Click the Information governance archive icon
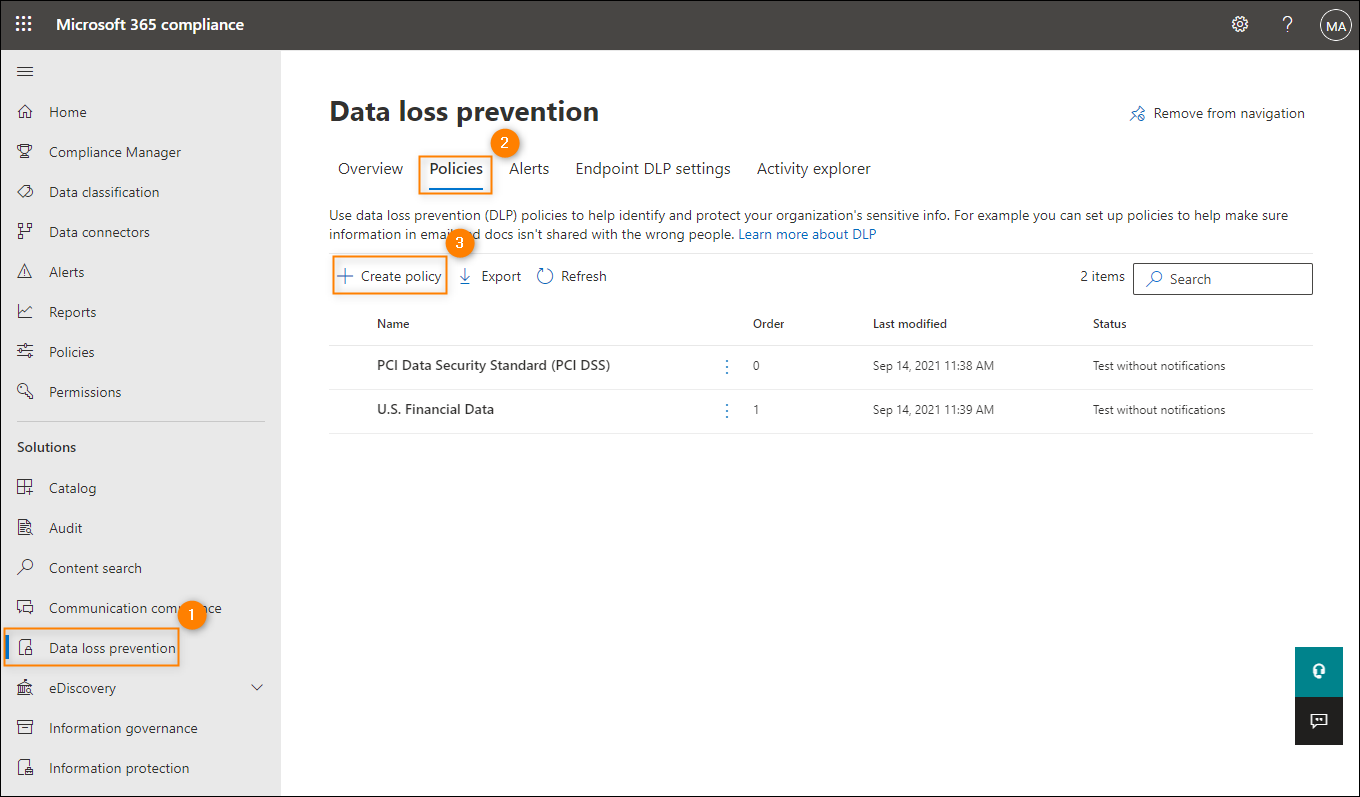This screenshot has height=797, width=1360. (26, 728)
